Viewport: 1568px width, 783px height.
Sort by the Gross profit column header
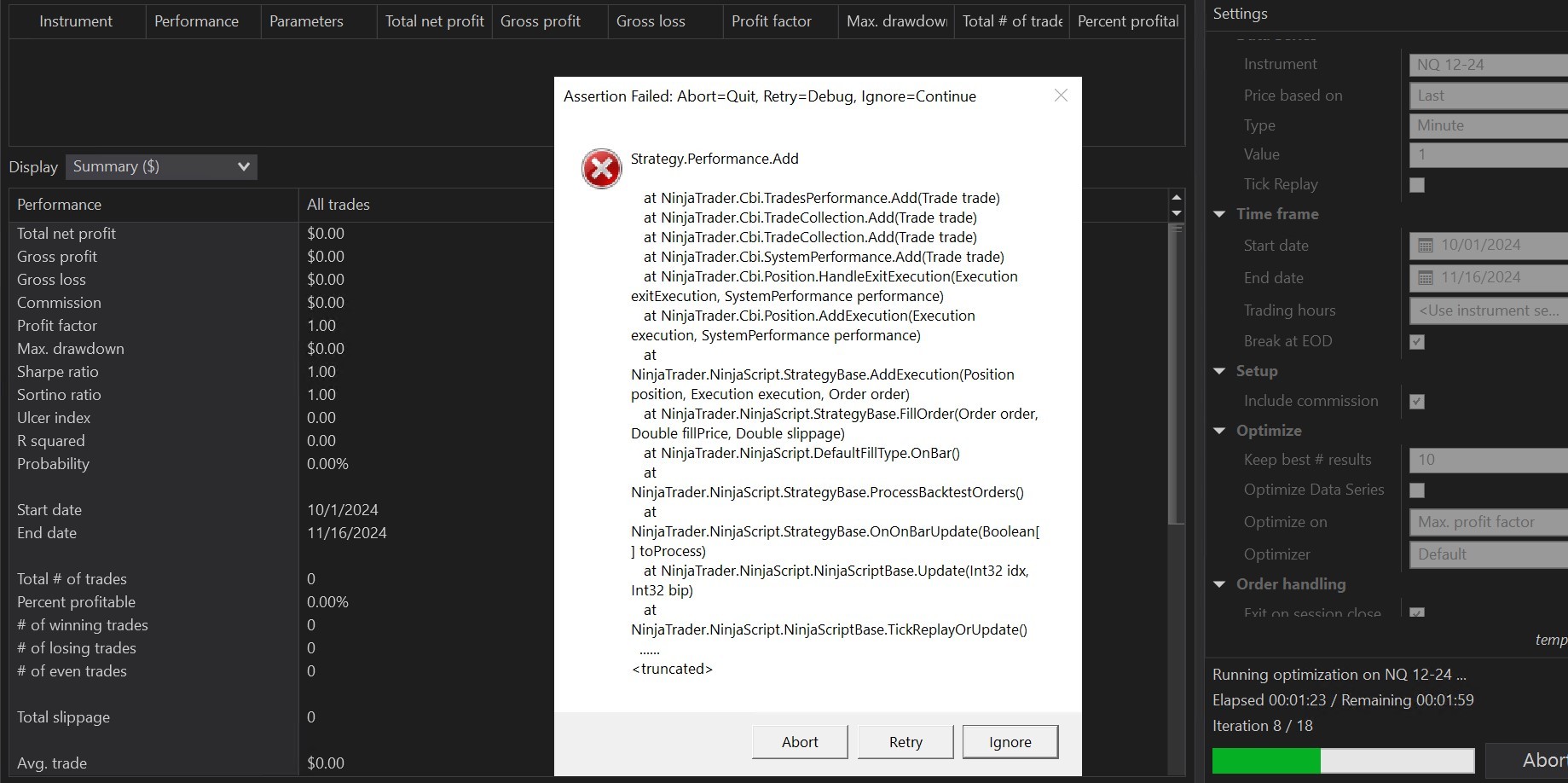(x=550, y=21)
